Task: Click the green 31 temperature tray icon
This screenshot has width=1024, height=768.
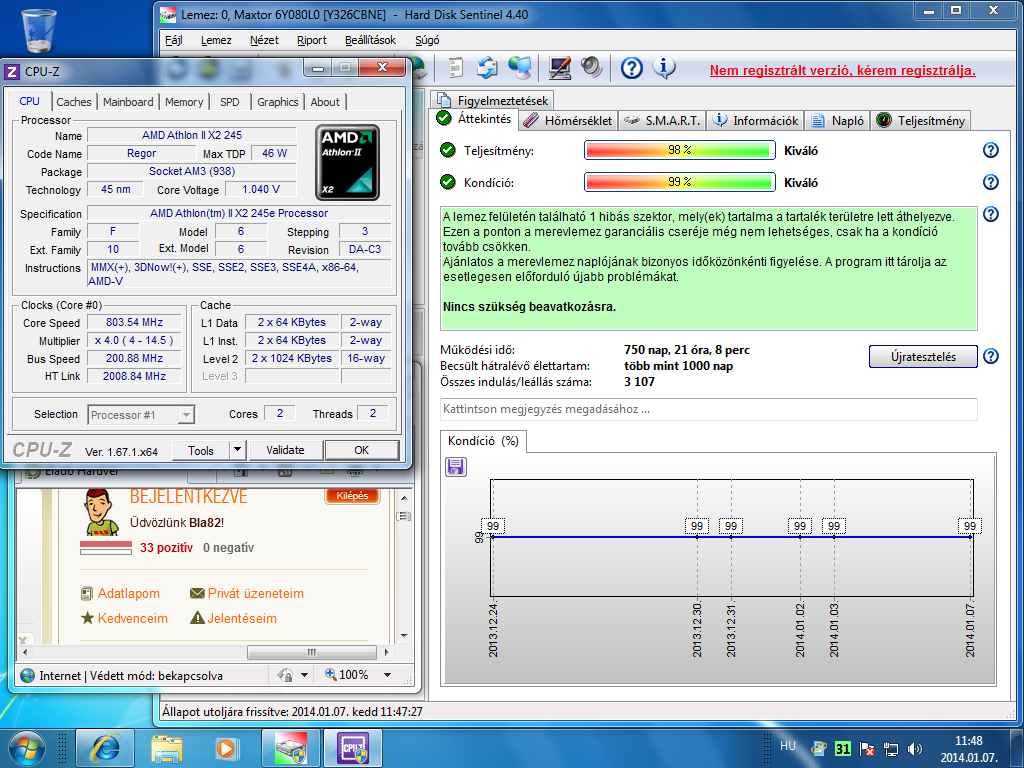Action: click(842, 748)
